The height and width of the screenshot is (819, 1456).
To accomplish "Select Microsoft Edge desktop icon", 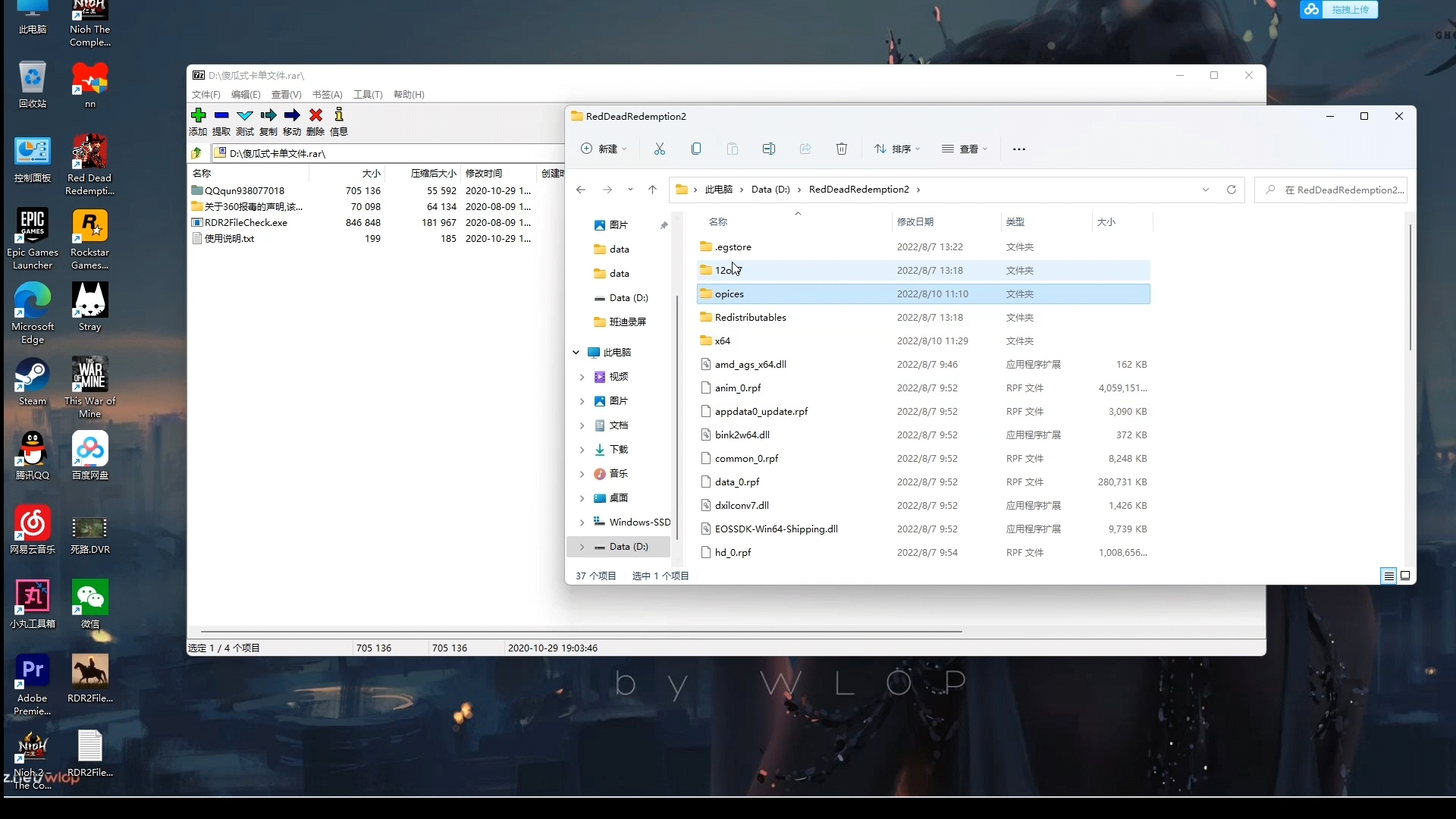I will coord(33,313).
